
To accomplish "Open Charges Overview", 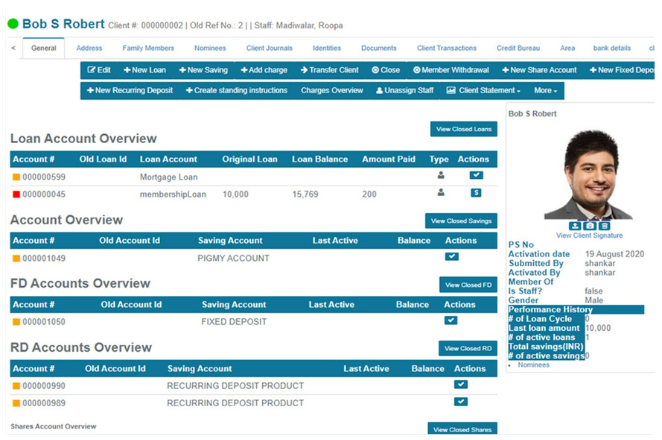I will click(x=332, y=90).
